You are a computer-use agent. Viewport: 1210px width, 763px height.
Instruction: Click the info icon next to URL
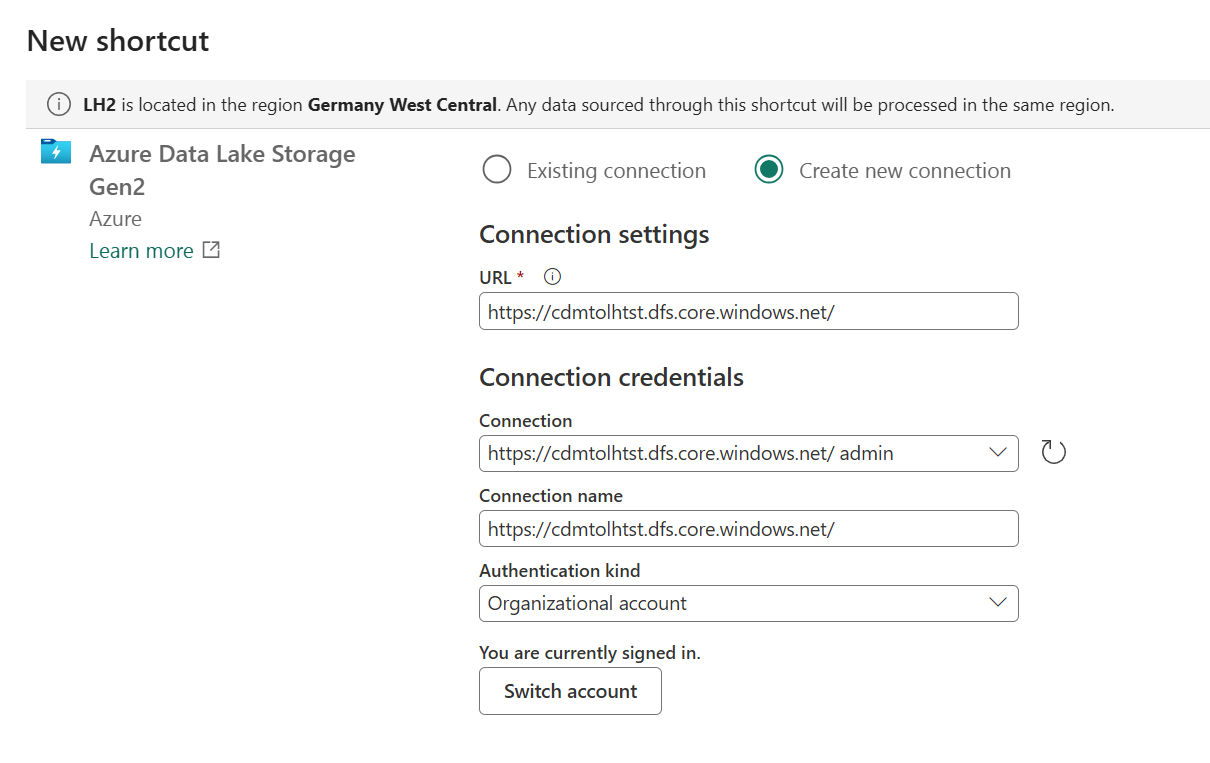pyautogui.click(x=551, y=276)
